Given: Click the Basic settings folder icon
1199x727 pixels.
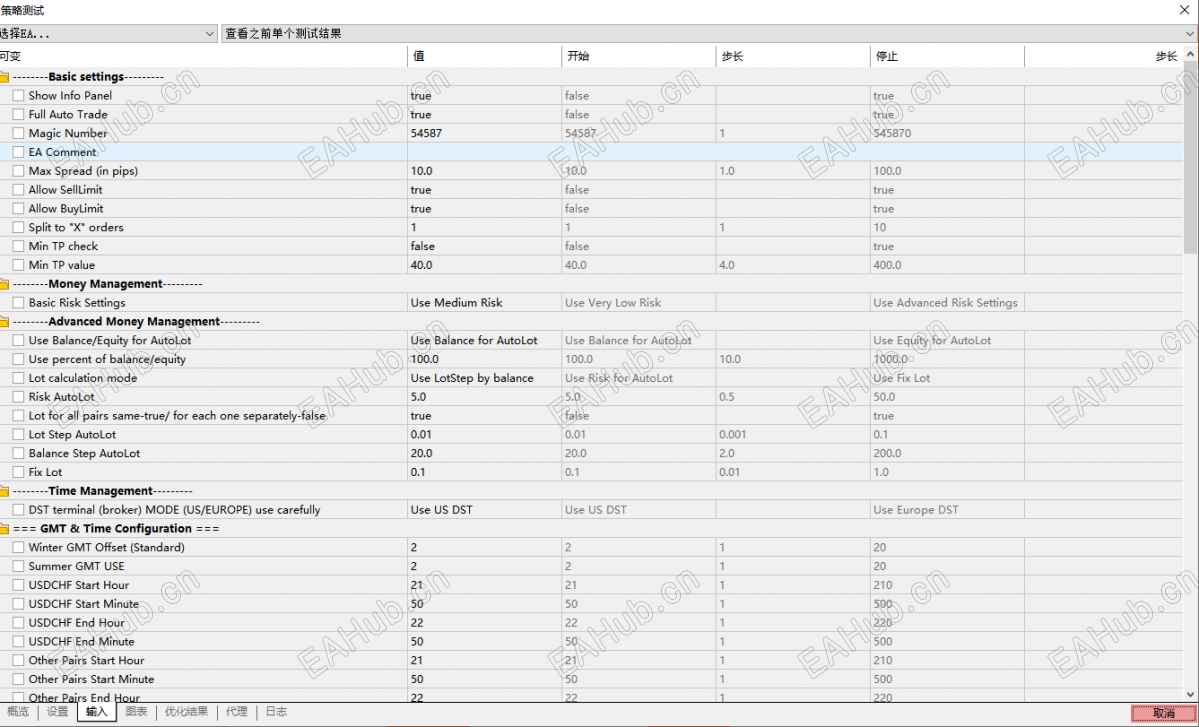Looking at the screenshot, I should click(4, 77).
